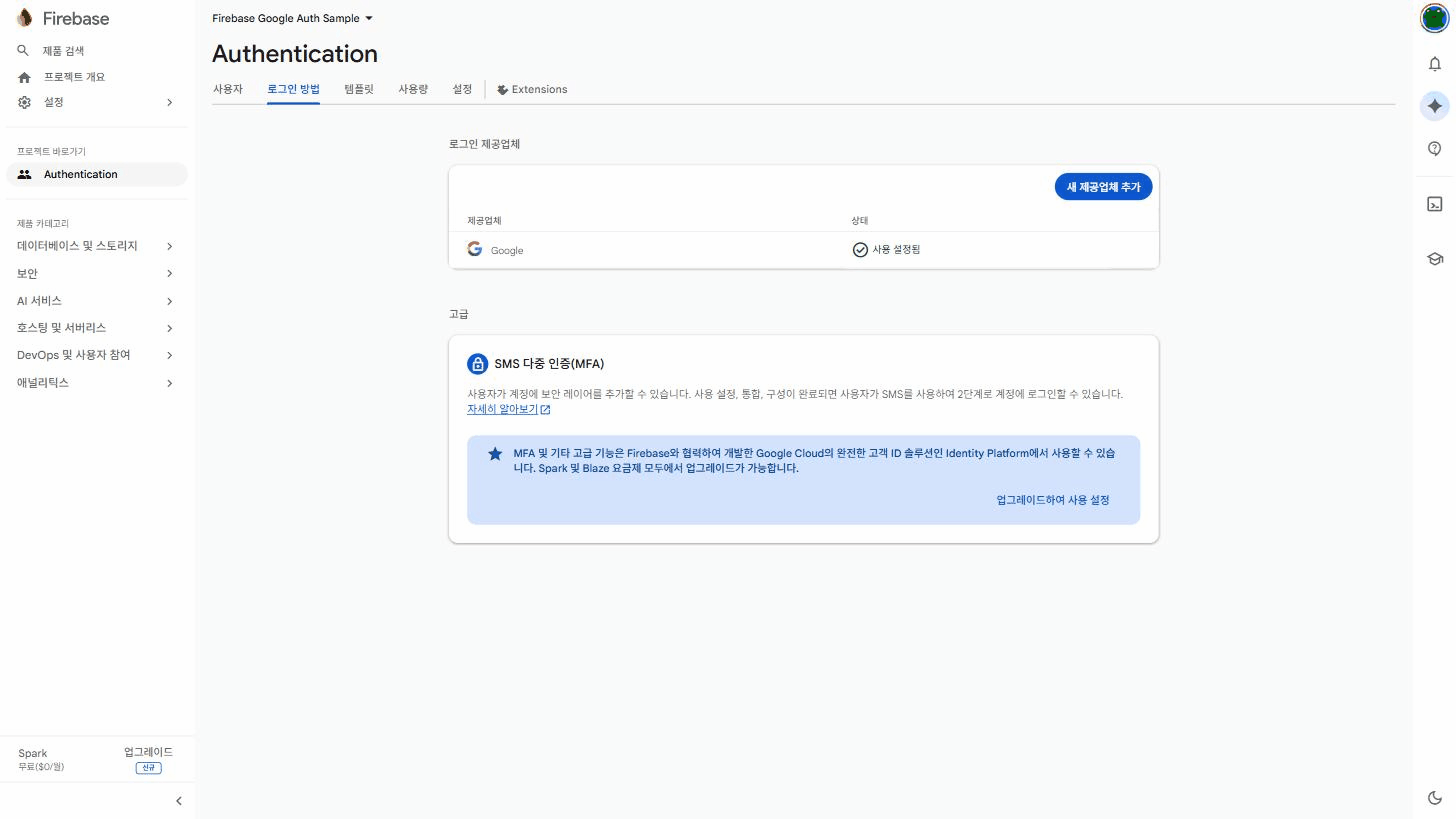Click the star icon in the upgrade banner
This screenshot has width=1456, height=819.
tap(495, 454)
